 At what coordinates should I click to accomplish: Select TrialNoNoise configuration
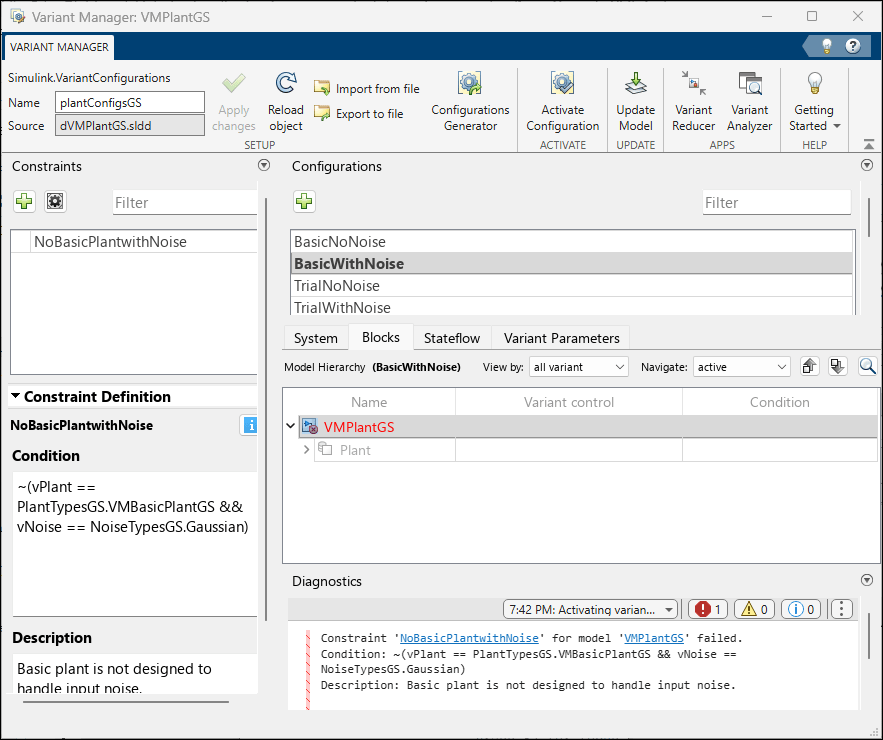pyautogui.click(x=572, y=286)
